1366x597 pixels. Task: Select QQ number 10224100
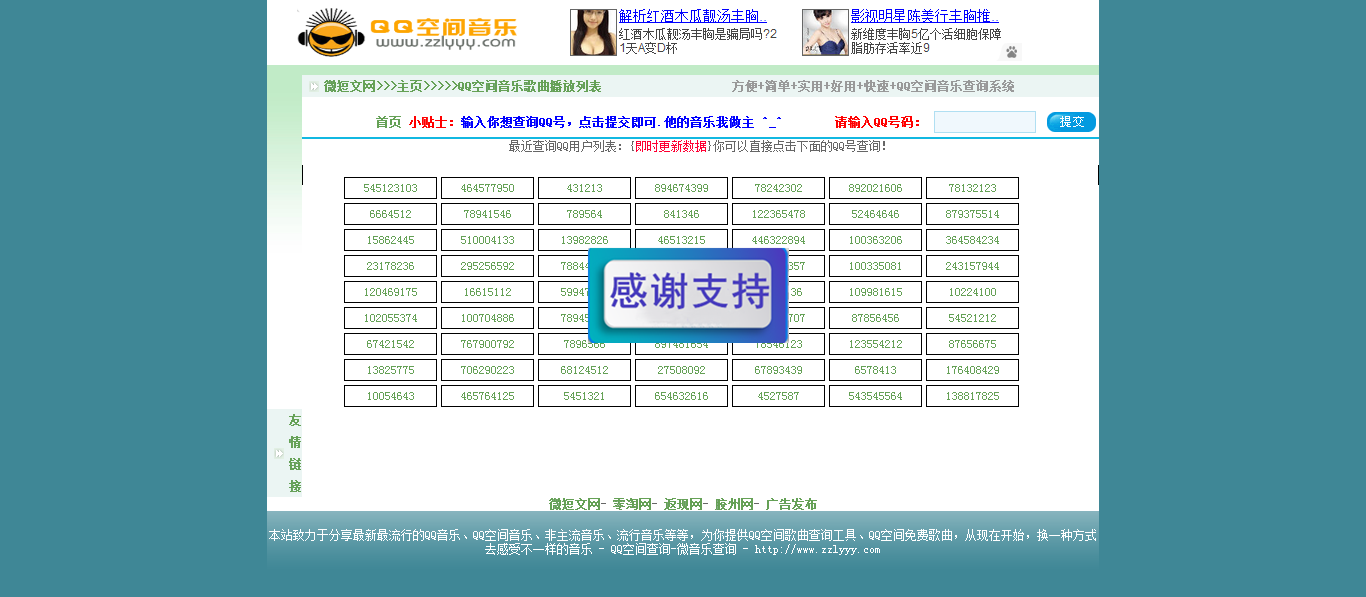(x=972, y=292)
